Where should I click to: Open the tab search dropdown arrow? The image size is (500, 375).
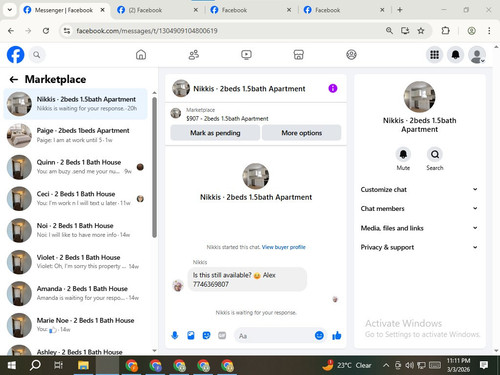pos(10,10)
